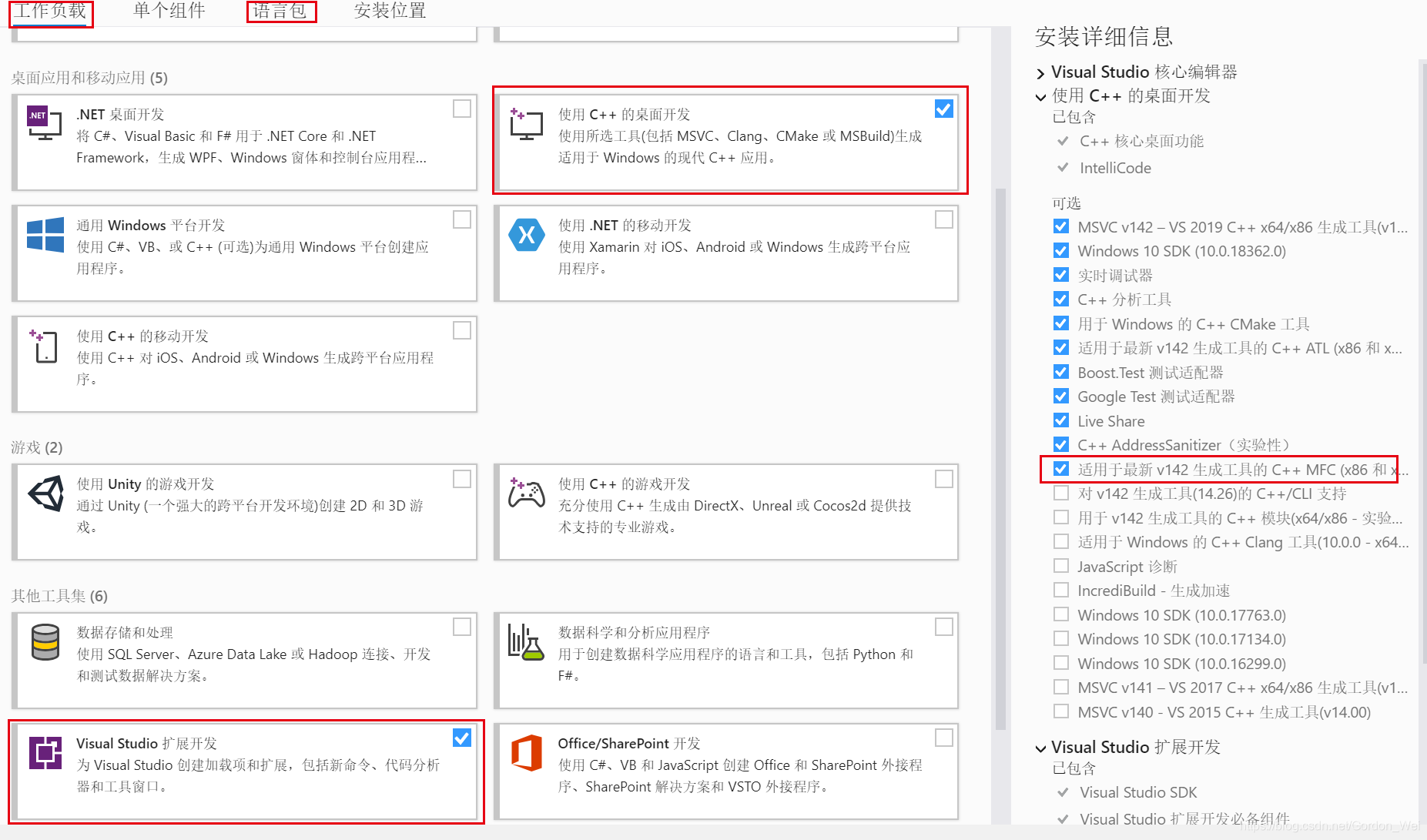Collapse Visual Studio 扩展开发 details section
1427x840 pixels.
click(1041, 748)
